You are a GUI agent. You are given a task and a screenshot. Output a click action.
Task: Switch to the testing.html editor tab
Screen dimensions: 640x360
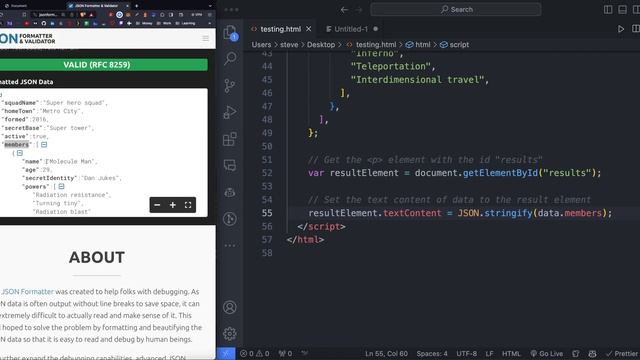pos(280,29)
